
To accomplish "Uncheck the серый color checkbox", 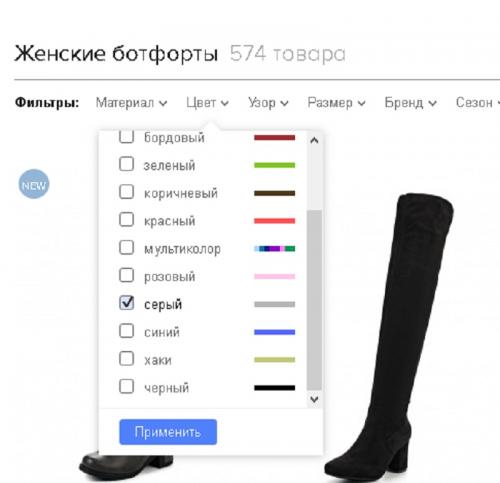I will click(127, 303).
